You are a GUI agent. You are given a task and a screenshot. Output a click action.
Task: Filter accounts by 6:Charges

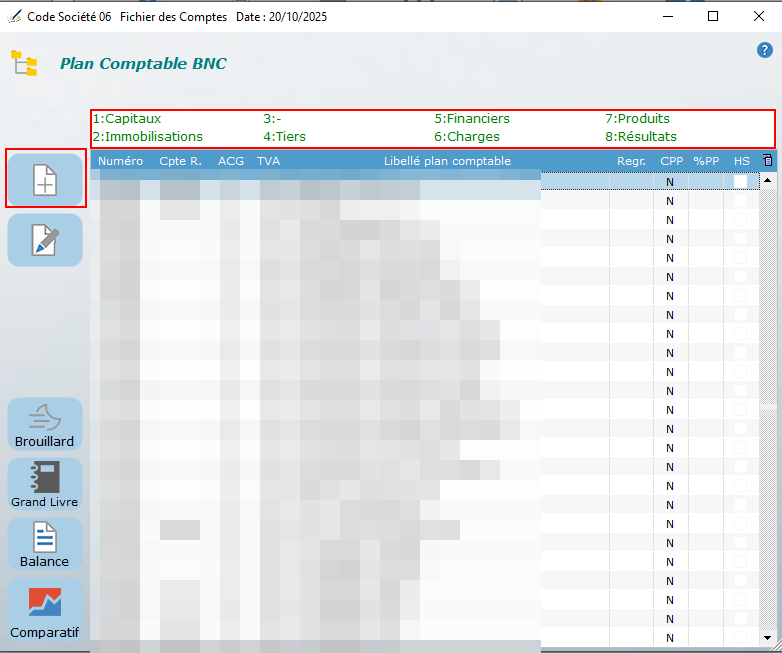pos(467,137)
